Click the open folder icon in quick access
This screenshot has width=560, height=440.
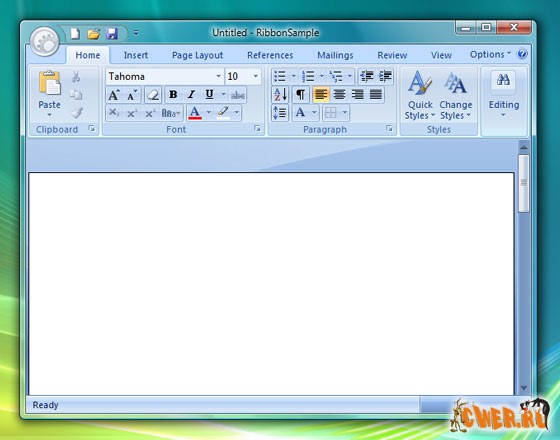point(94,34)
